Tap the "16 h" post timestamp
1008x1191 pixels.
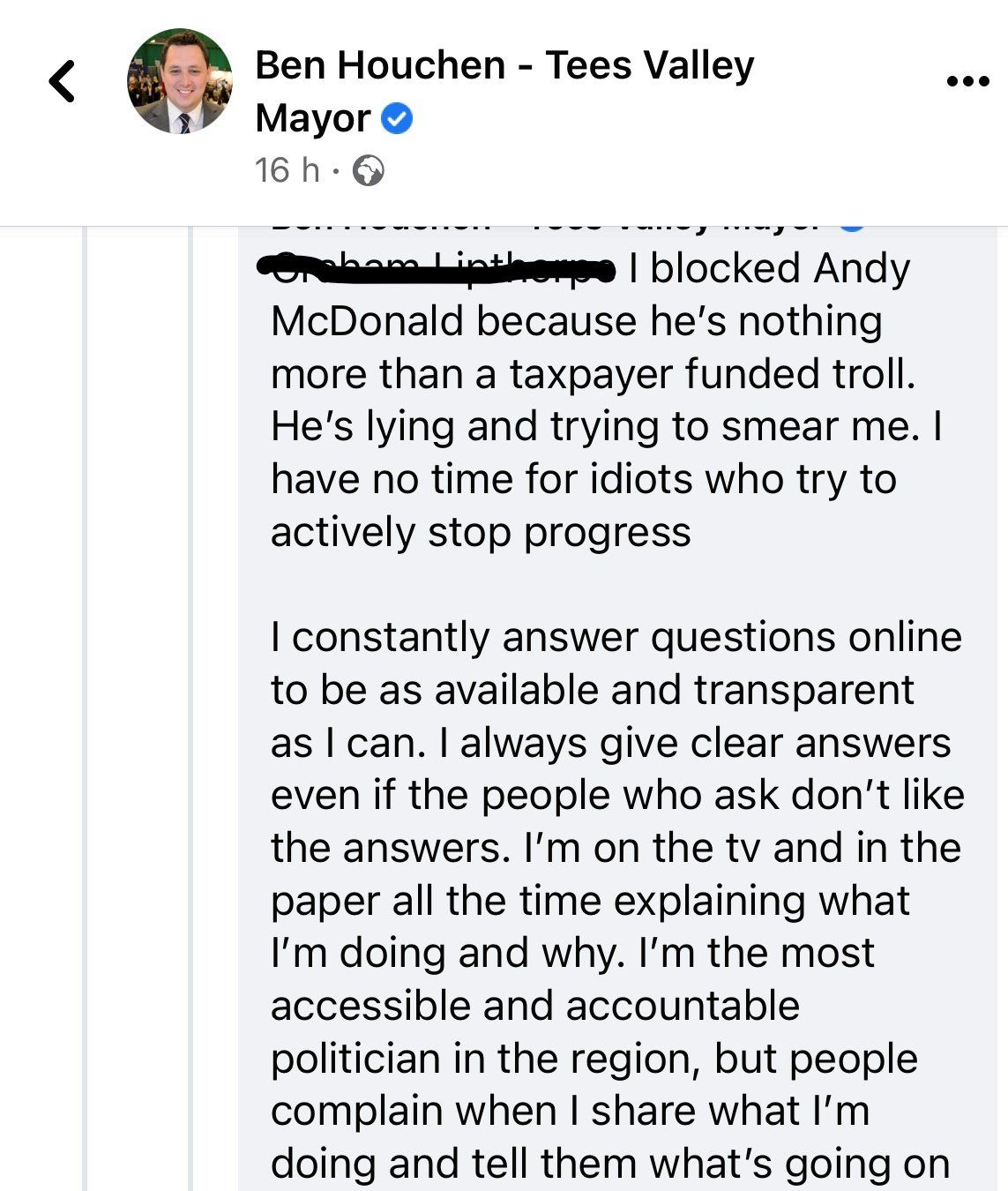coord(287,170)
